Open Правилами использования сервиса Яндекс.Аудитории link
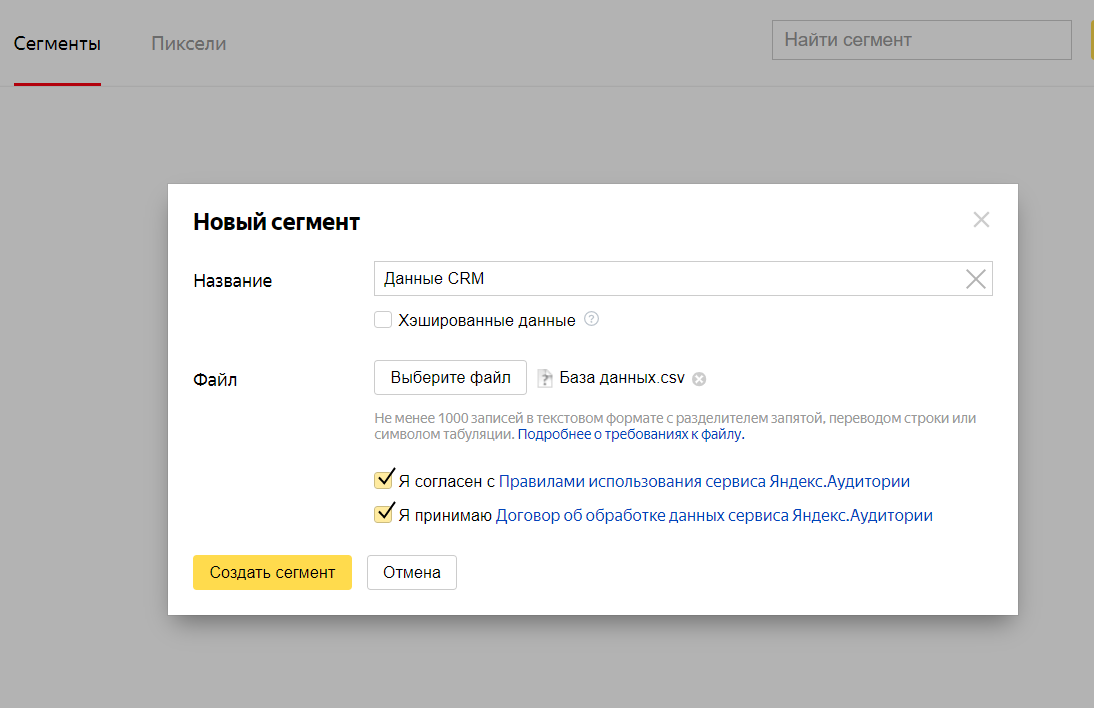The width and height of the screenshot is (1094, 708). tap(704, 481)
